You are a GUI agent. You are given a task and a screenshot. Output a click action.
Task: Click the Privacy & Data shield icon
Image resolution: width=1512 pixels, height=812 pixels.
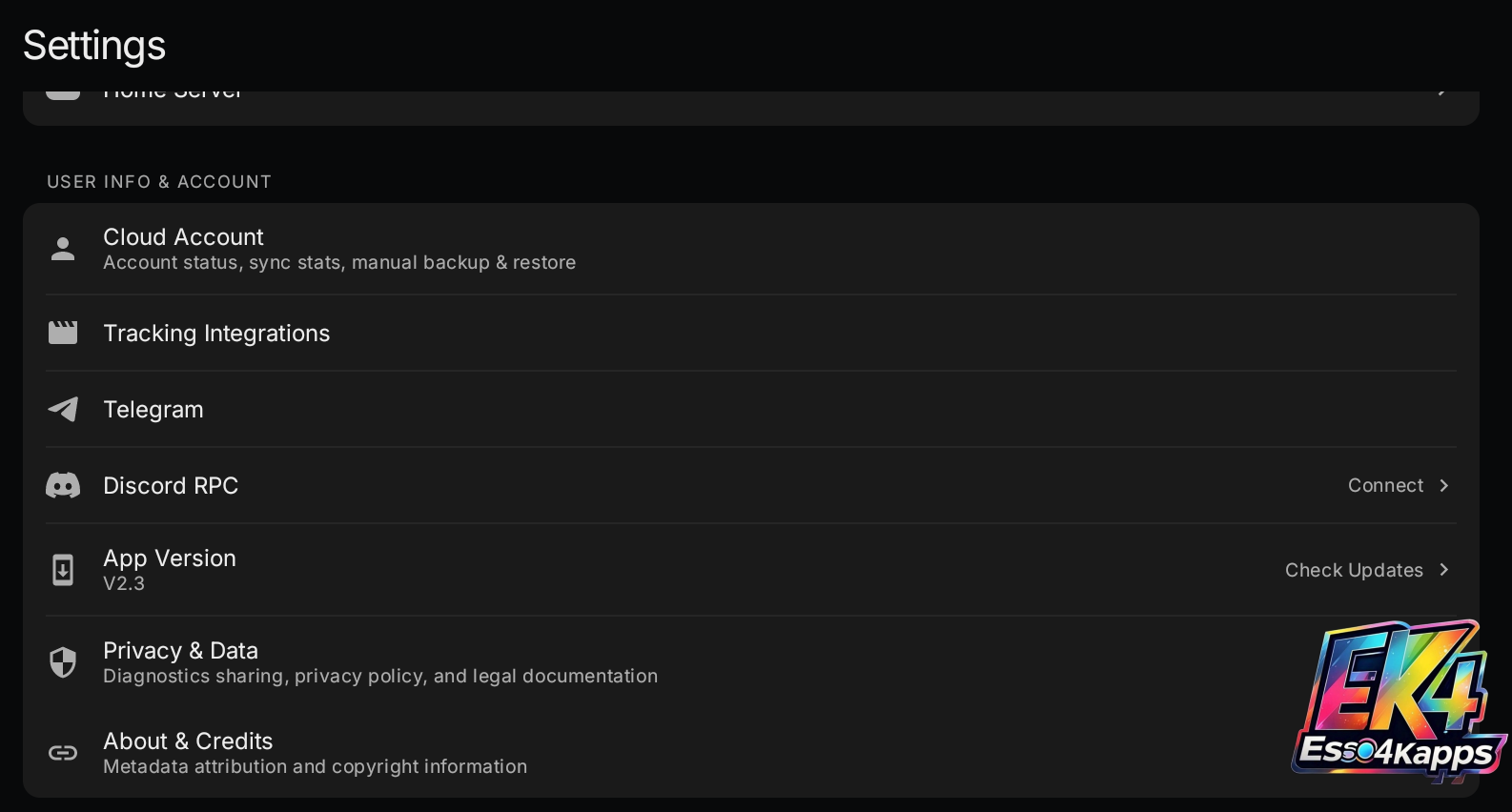click(x=63, y=662)
